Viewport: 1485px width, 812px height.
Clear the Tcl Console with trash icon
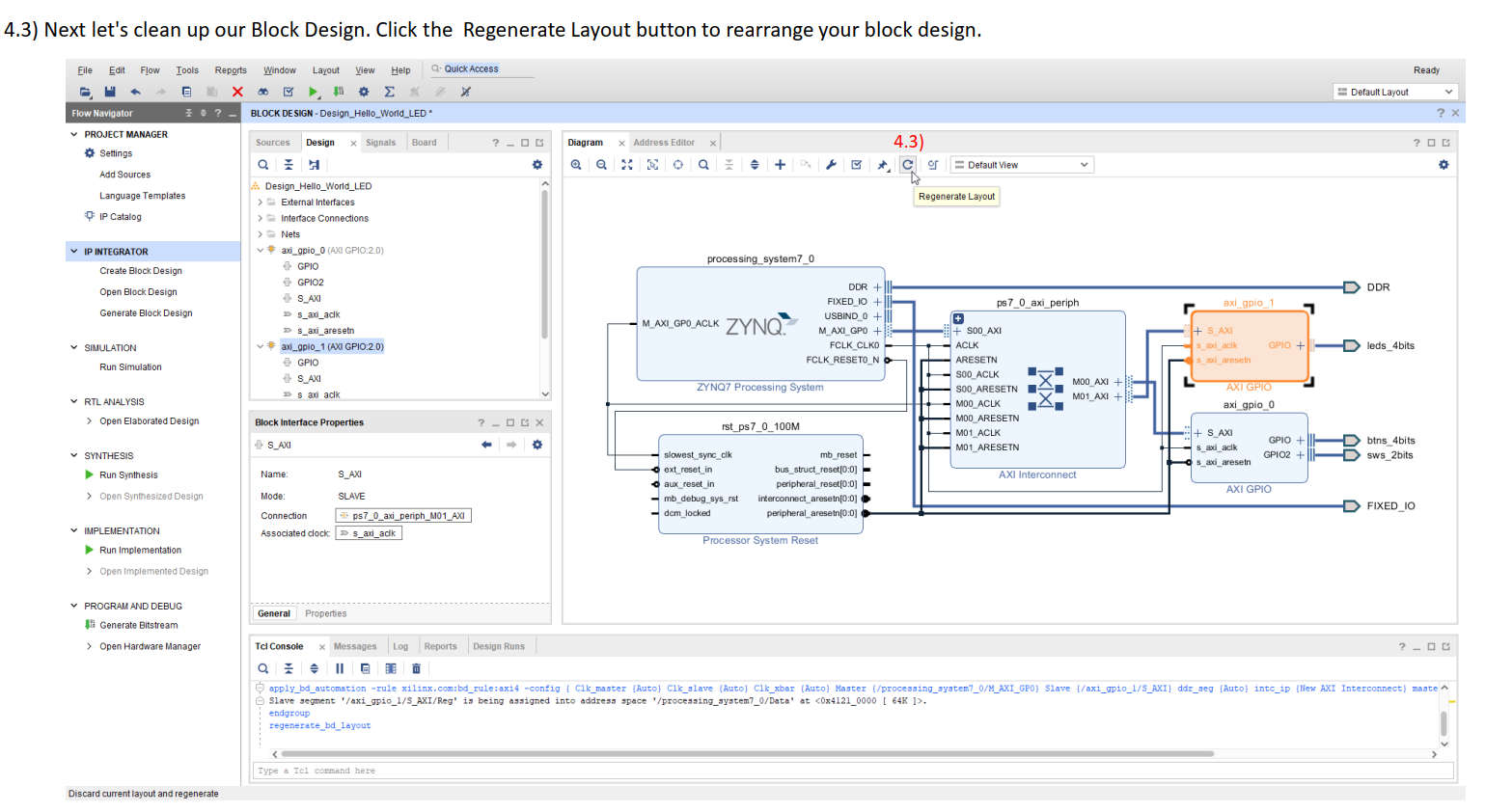tap(416, 668)
